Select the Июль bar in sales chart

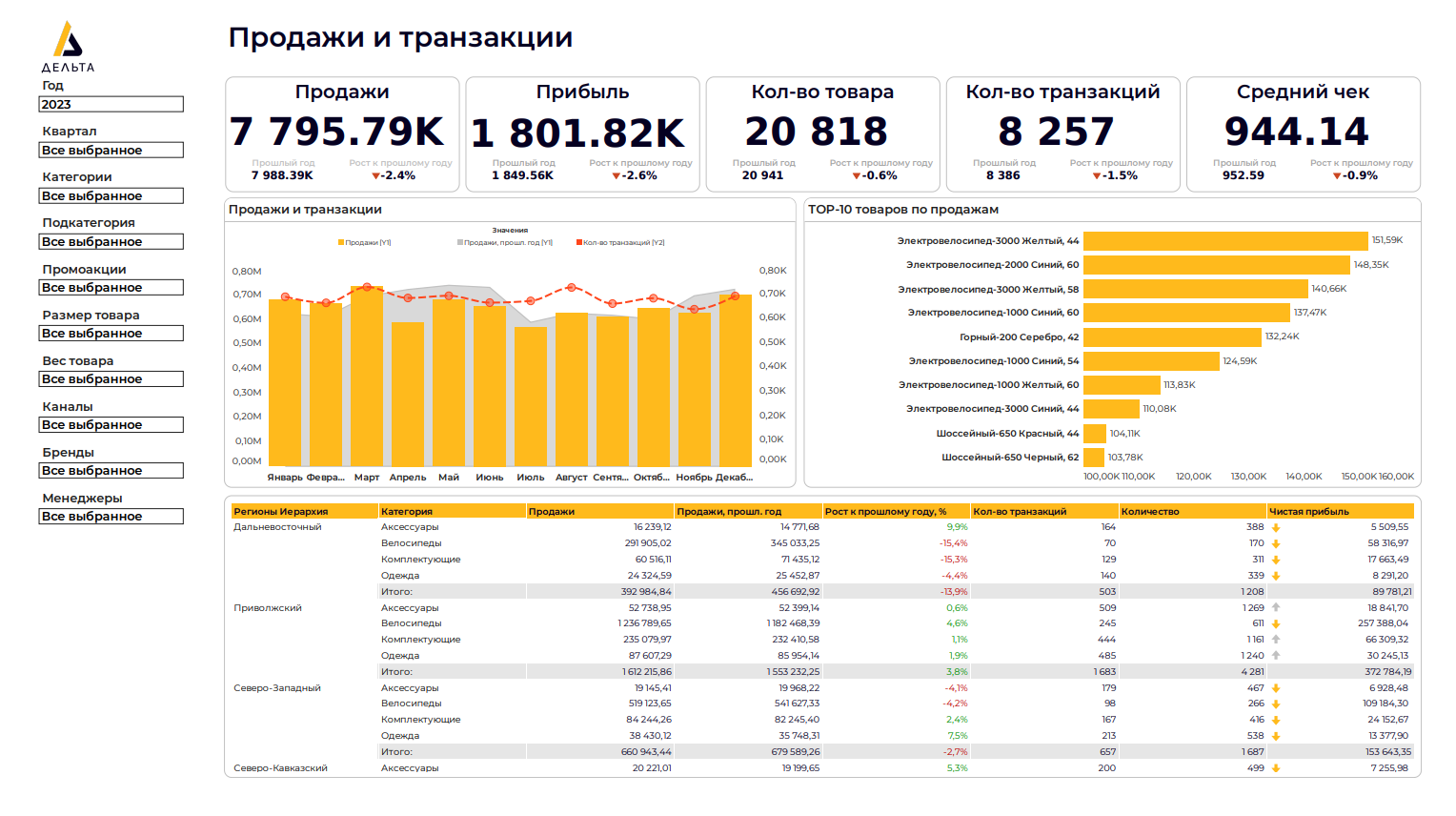(531, 397)
